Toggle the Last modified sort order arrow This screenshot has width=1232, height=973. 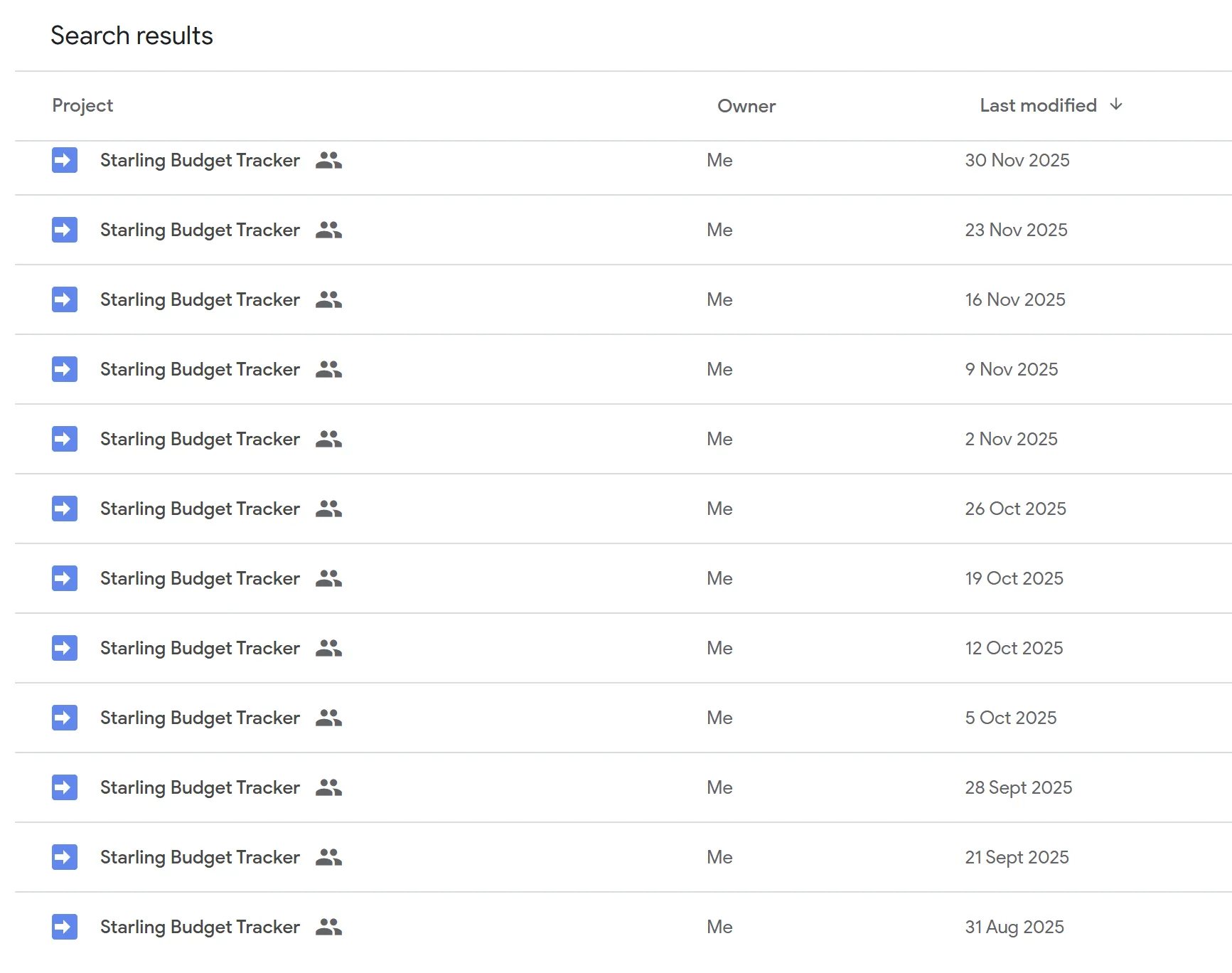click(1116, 105)
